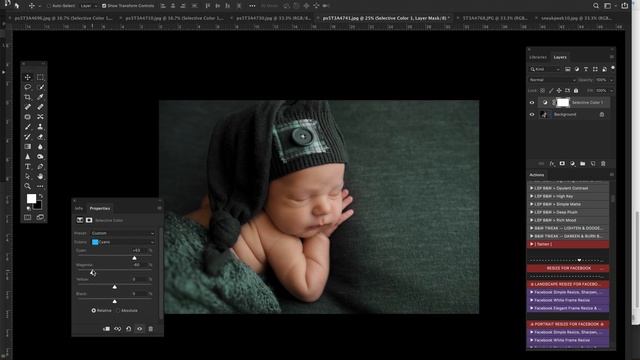
Task: Open the search icon in top bar
Action: [x=596, y=6]
